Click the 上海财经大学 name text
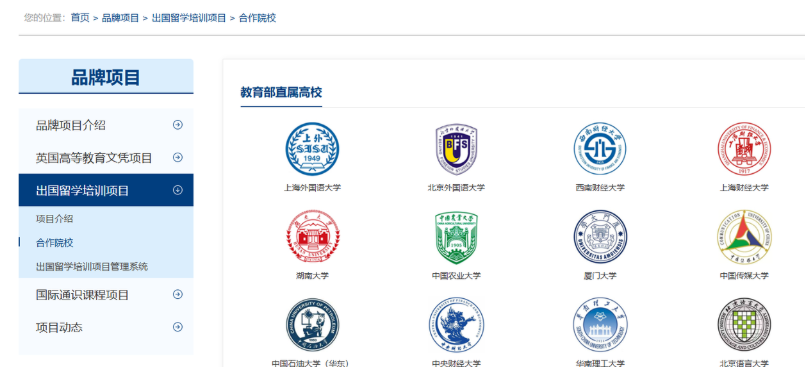This screenshot has height=367, width=805. click(x=744, y=188)
